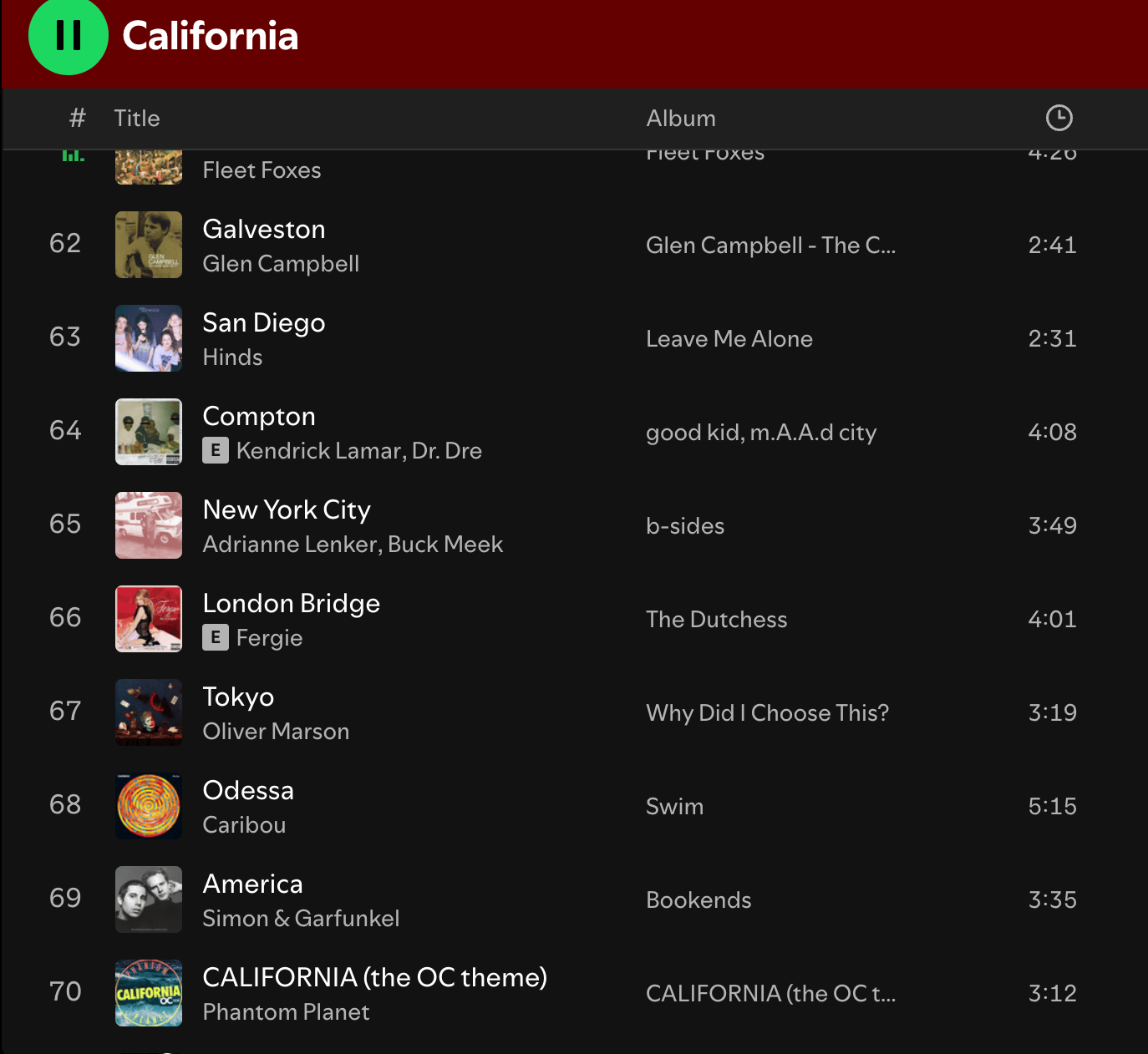Click the New York City cover art

pos(149,525)
